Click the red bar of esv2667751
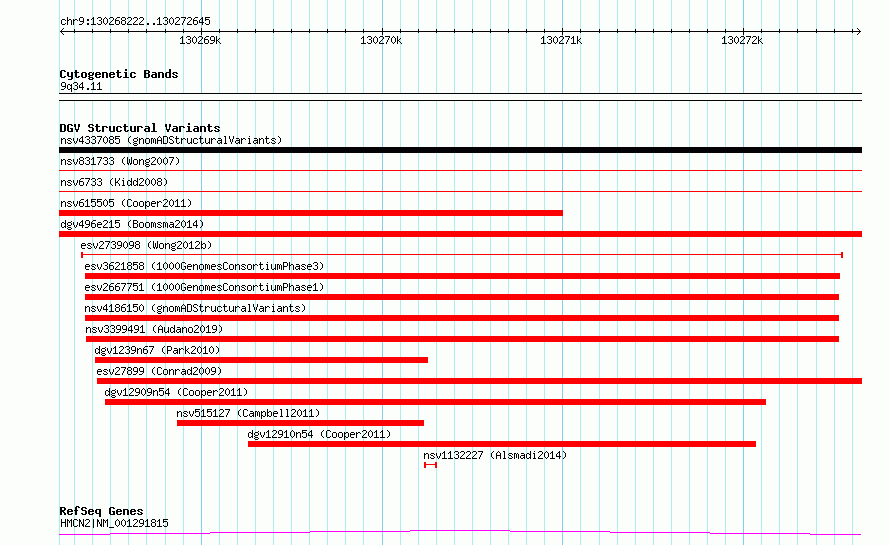The width and height of the screenshot is (890, 545). (462, 297)
